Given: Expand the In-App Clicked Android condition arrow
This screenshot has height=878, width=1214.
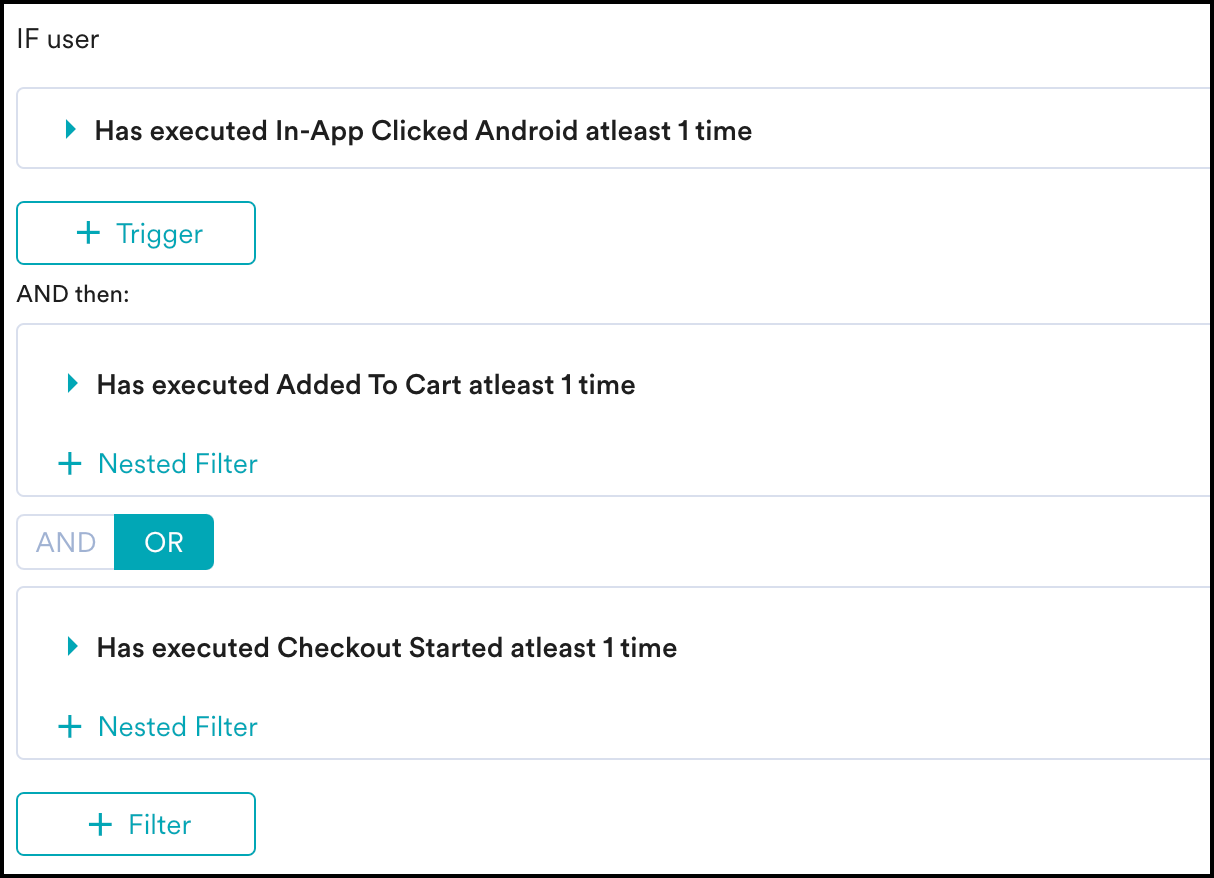Looking at the screenshot, I should coord(70,129).
